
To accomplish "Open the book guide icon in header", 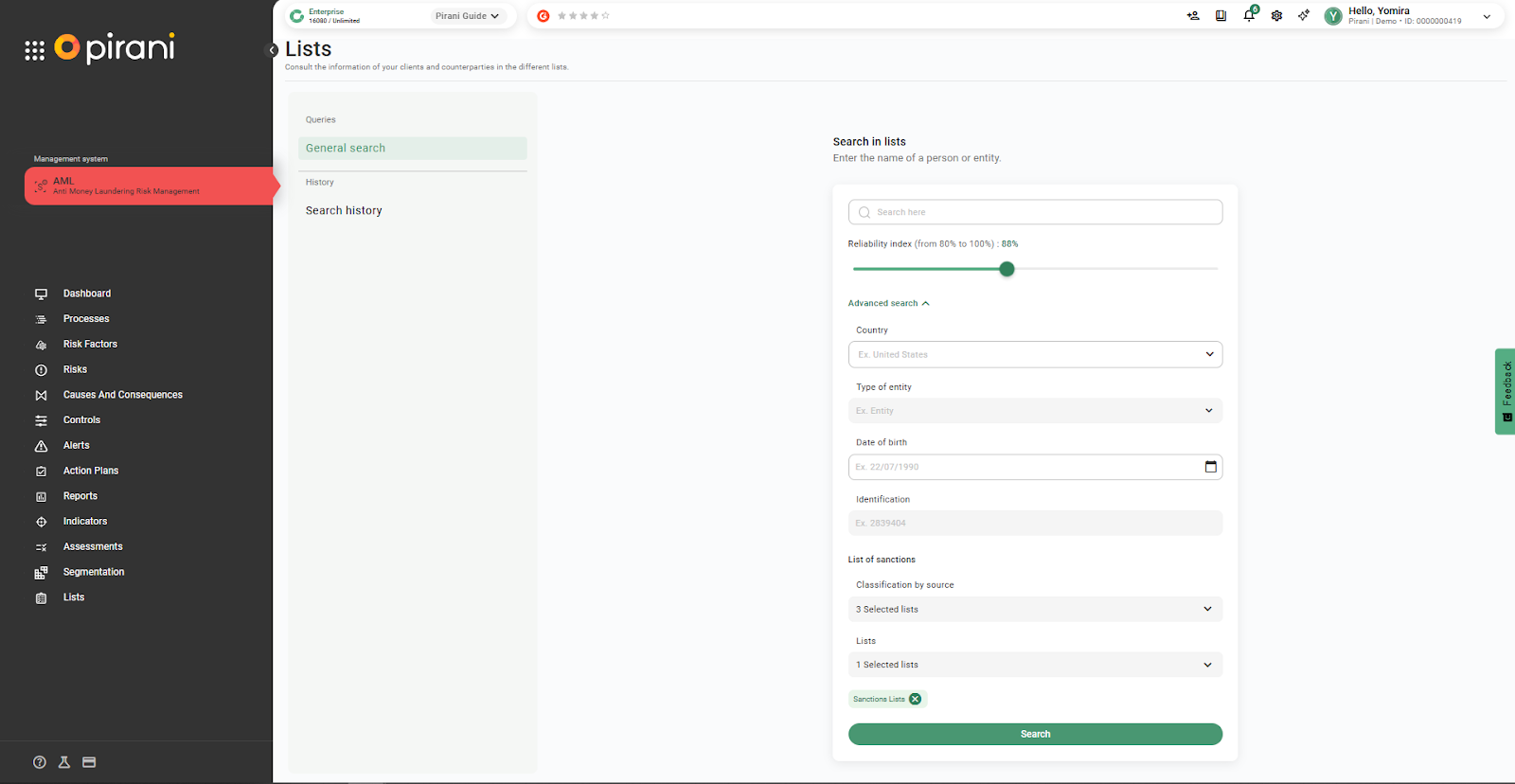I will click(x=1221, y=16).
